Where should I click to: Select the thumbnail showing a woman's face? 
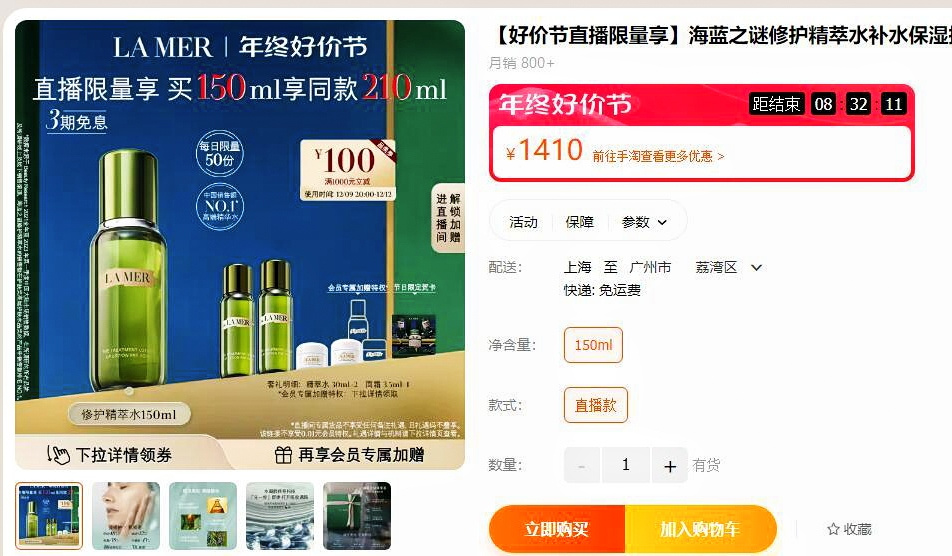[126, 516]
